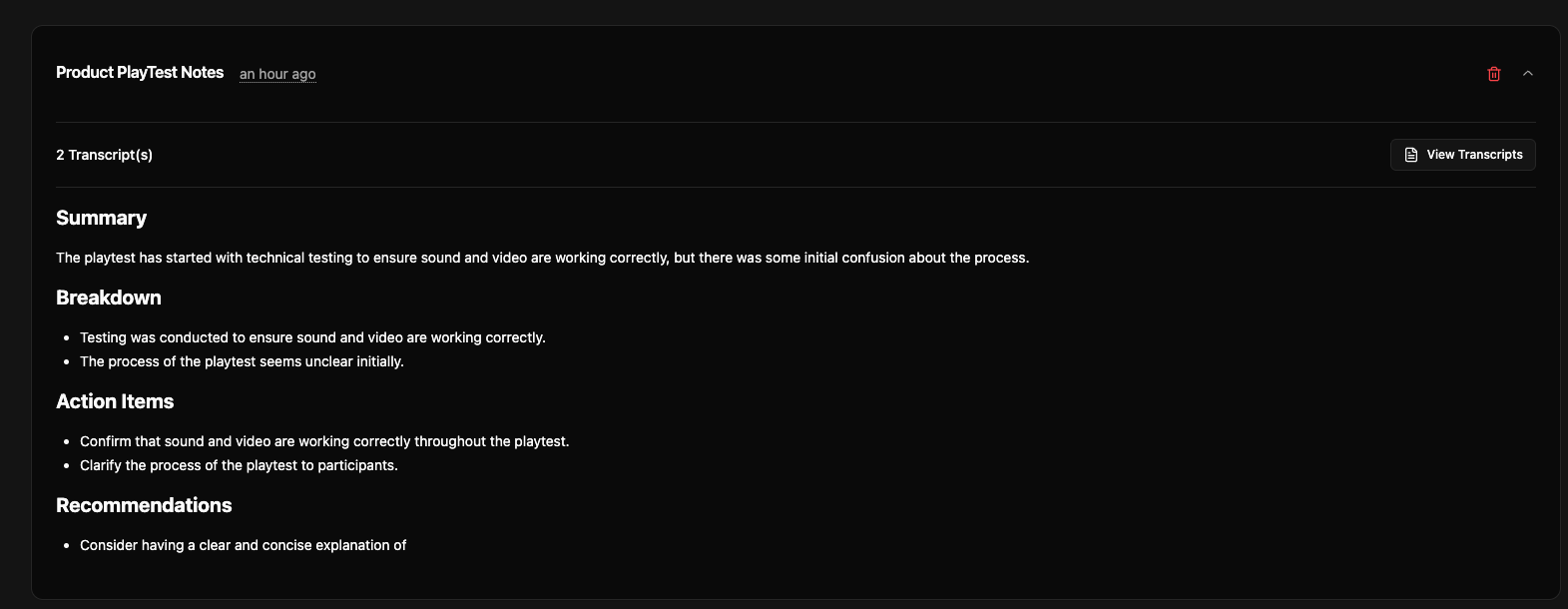This screenshot has width=1568, height=609.
Task: Select the 'Confirm that sound and video' action item
Action: (x=324, y=441)
